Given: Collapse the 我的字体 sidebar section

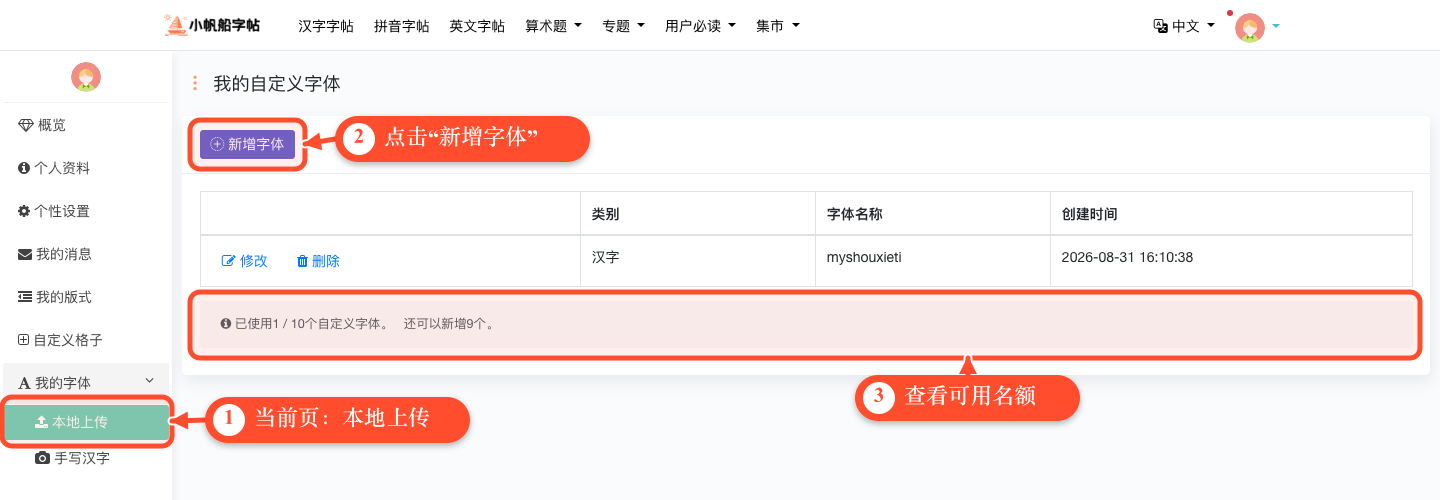Looking at the screenshot, I should pyautogui.click(x=86, y=382).
